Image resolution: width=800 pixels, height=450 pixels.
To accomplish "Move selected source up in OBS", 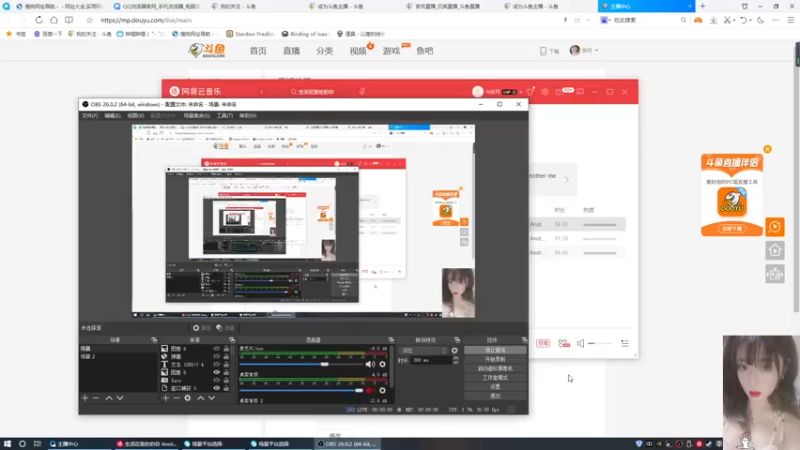I will pyautogui.click(x=201, y=398).
